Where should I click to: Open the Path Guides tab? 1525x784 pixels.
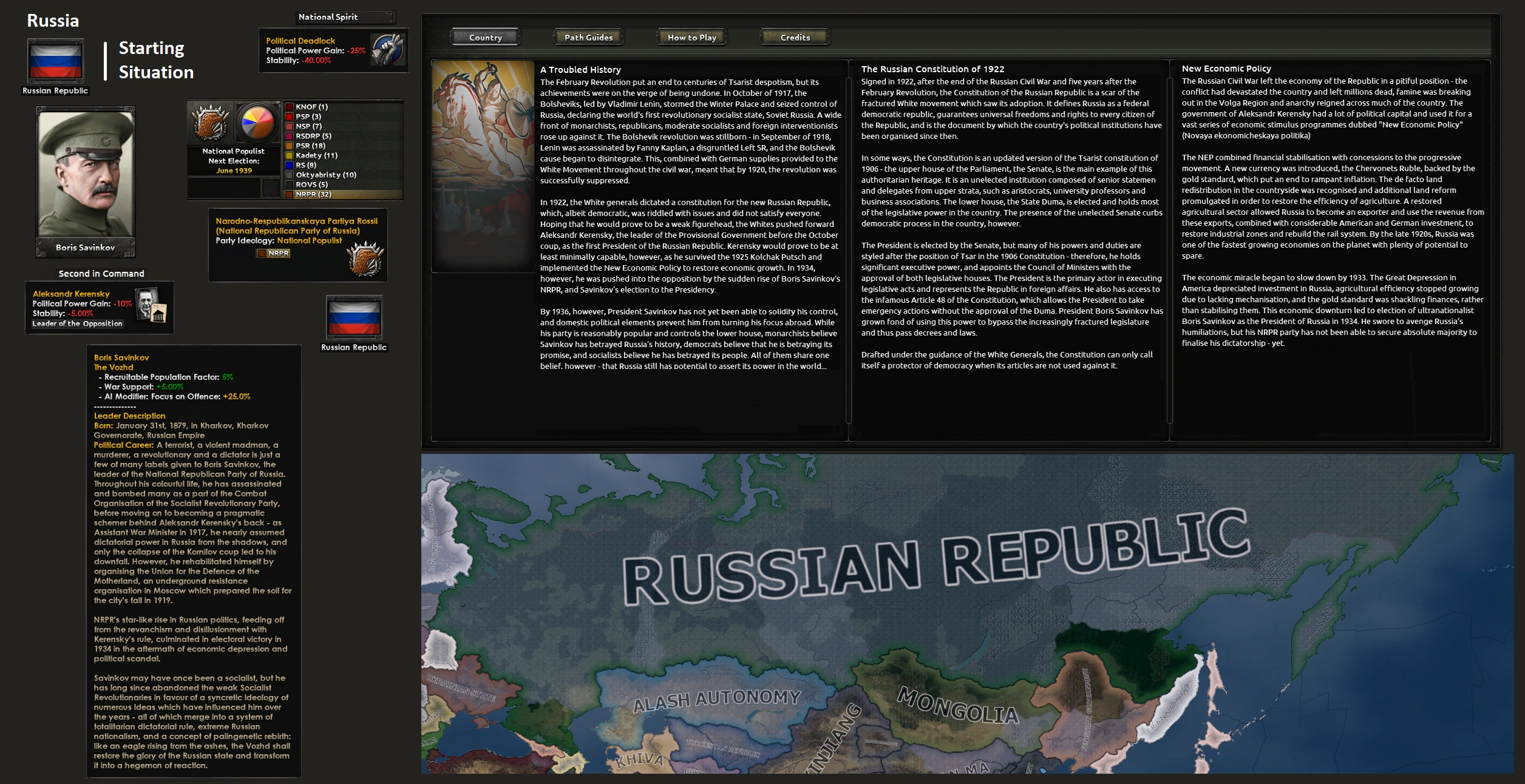pos(588,37)
